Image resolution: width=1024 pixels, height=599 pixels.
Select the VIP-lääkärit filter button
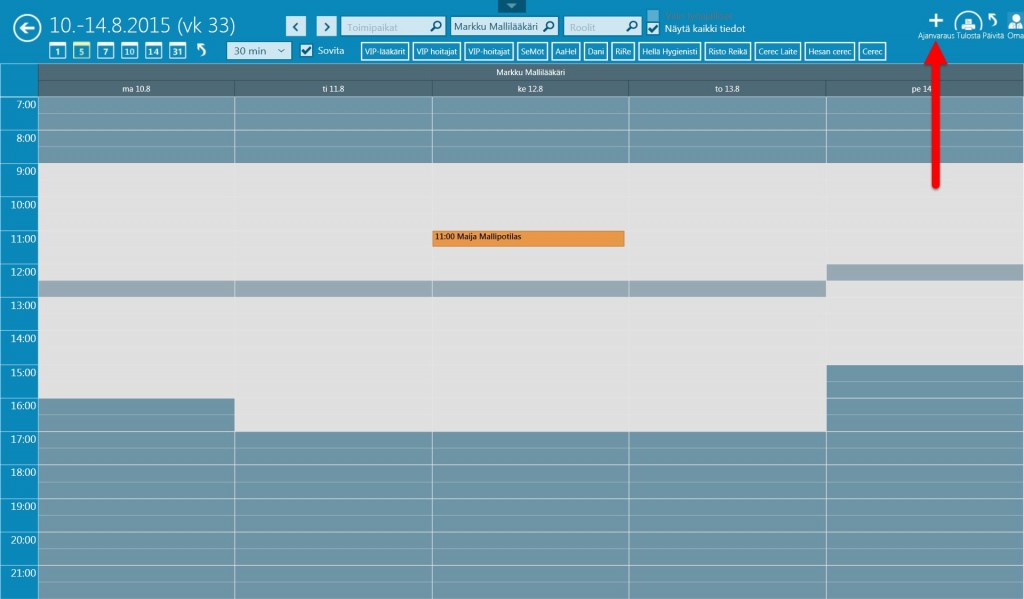[x=385, y=51]
